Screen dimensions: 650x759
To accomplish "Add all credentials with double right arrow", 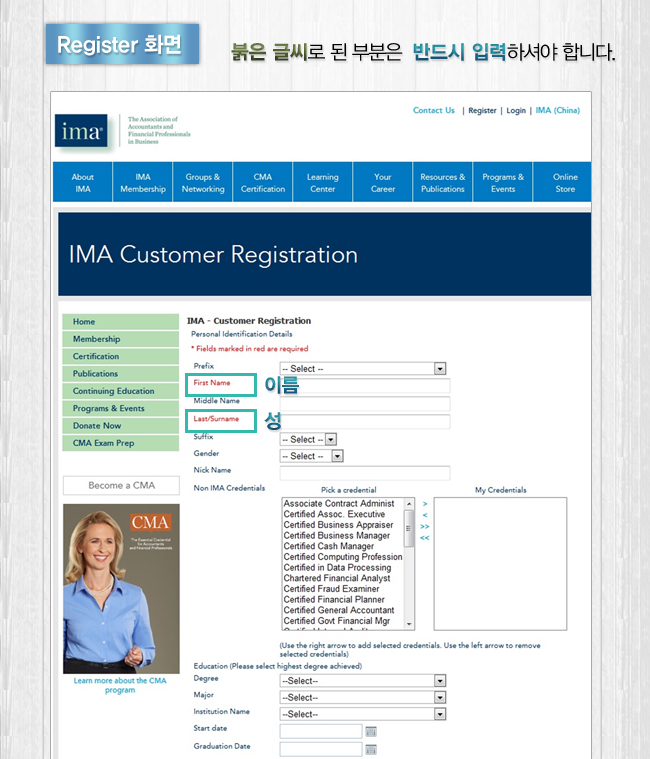I will click(425, 526).
